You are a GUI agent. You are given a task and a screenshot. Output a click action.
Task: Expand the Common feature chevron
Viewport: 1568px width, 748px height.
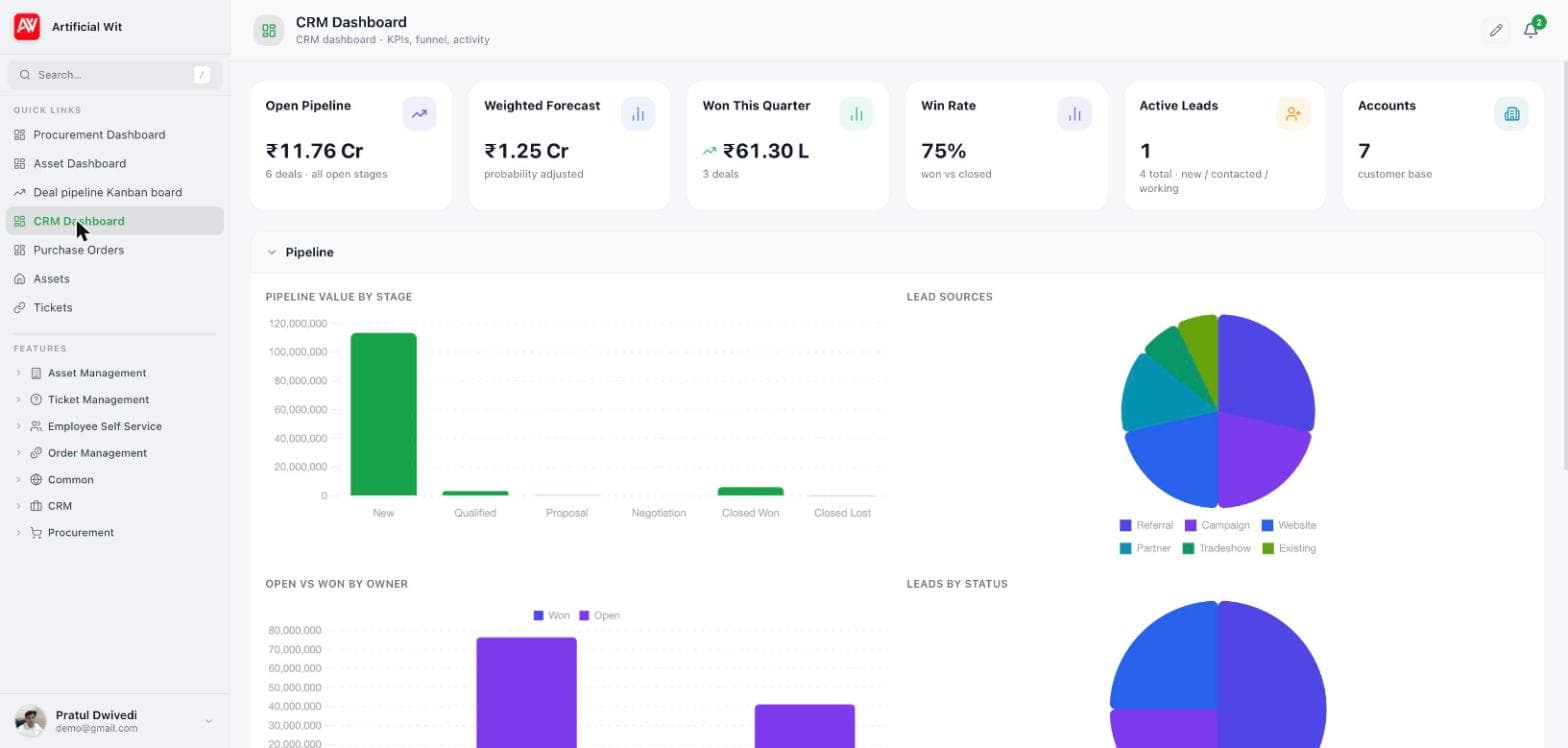(18, 480)
